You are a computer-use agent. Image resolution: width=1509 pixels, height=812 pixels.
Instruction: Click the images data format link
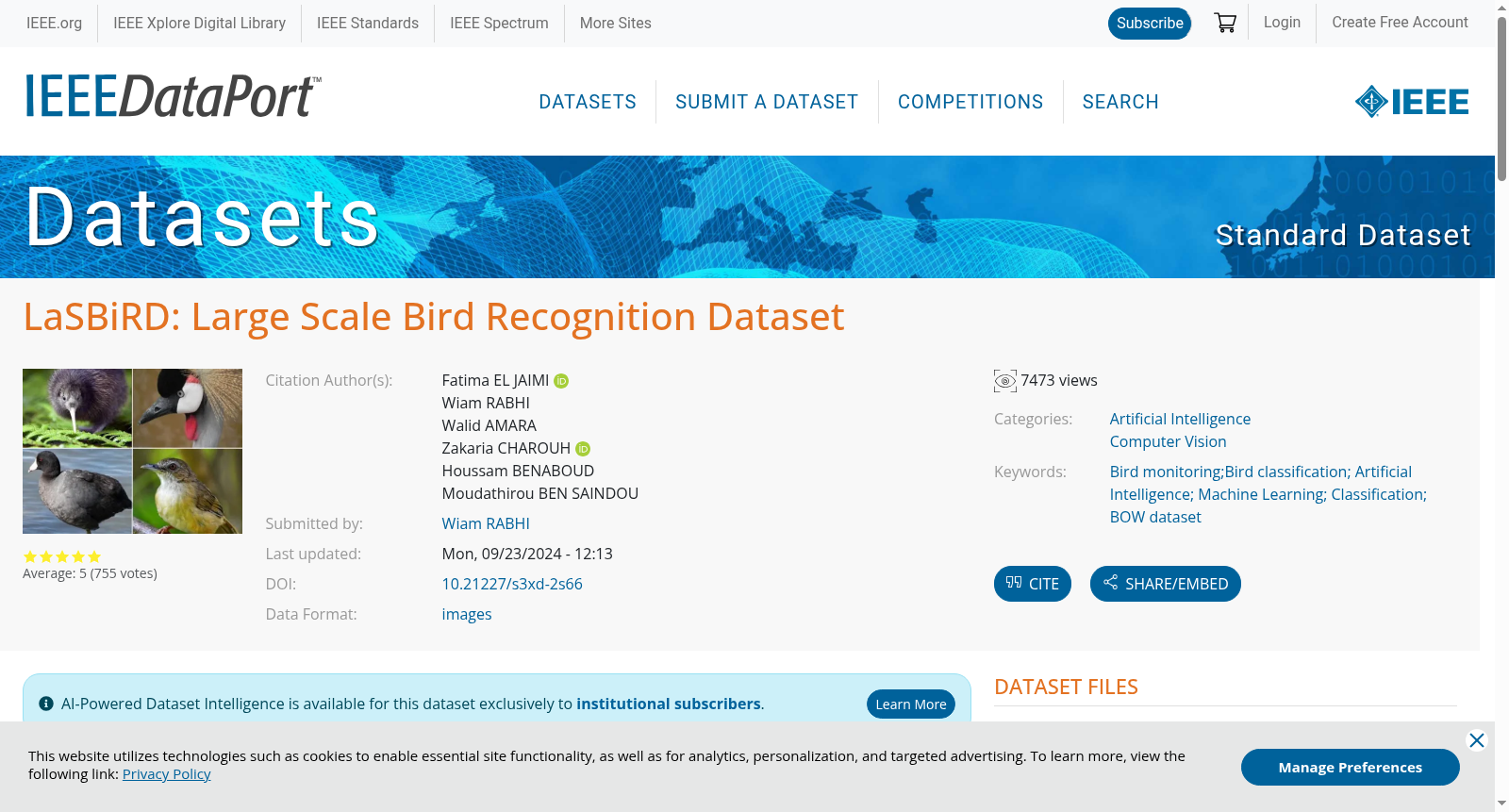click(467, 614)
